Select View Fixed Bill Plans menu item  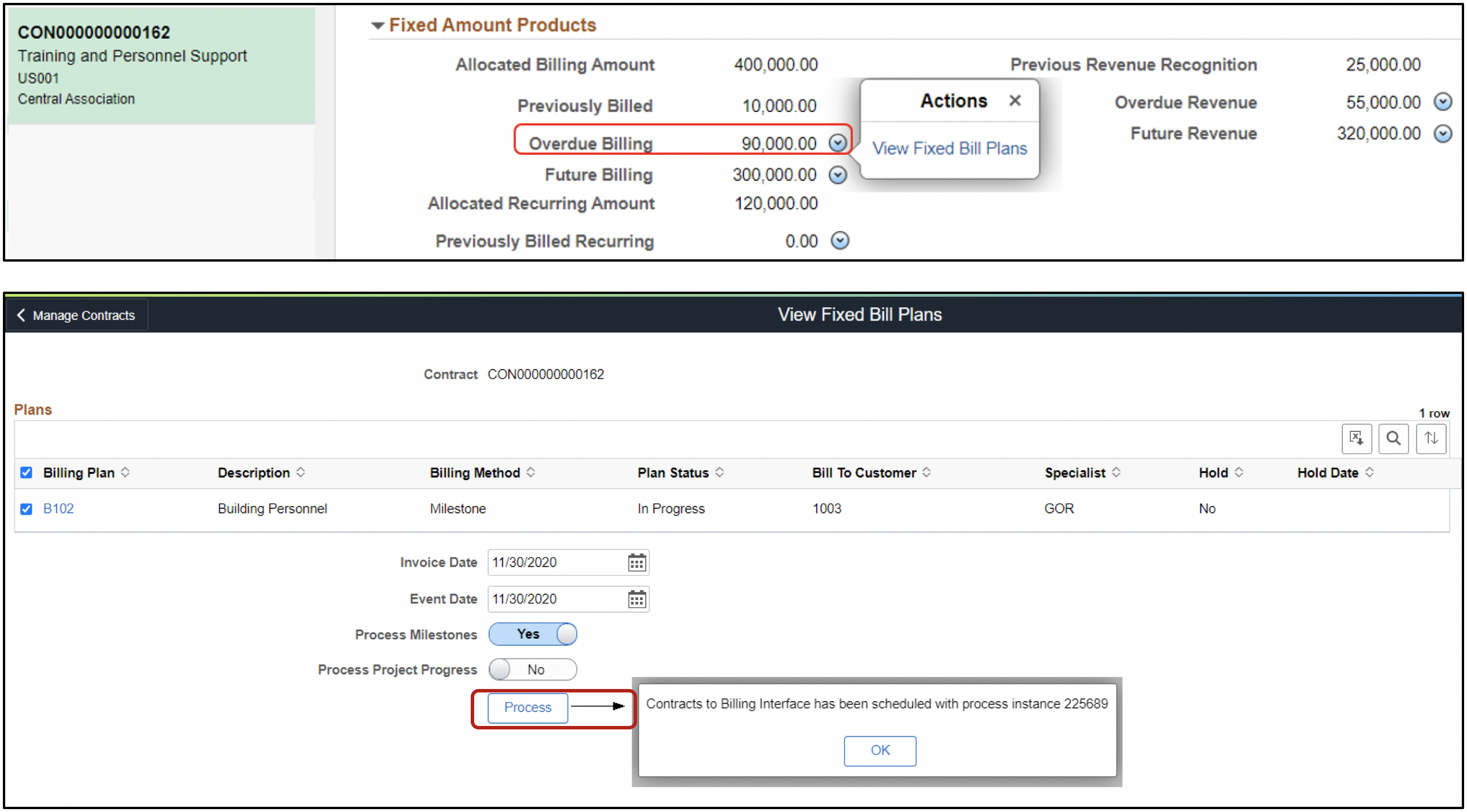point(950,148)
